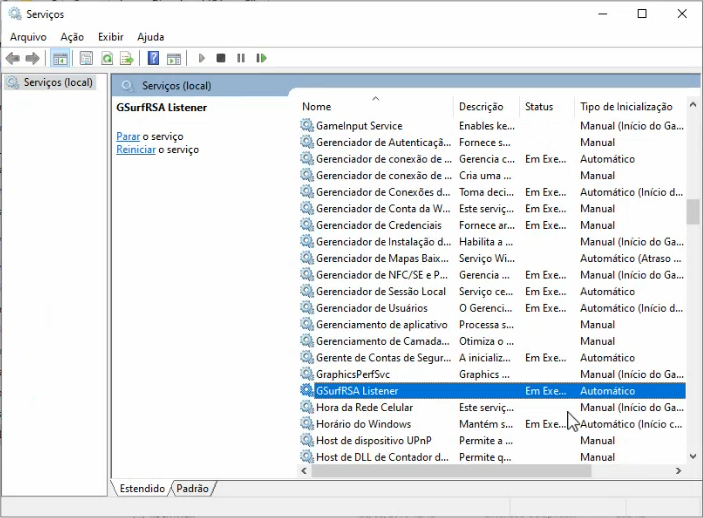
Task: Sort by Tipo de Inicialização column header
Action: pyautogui.click(x=630, y=107)
